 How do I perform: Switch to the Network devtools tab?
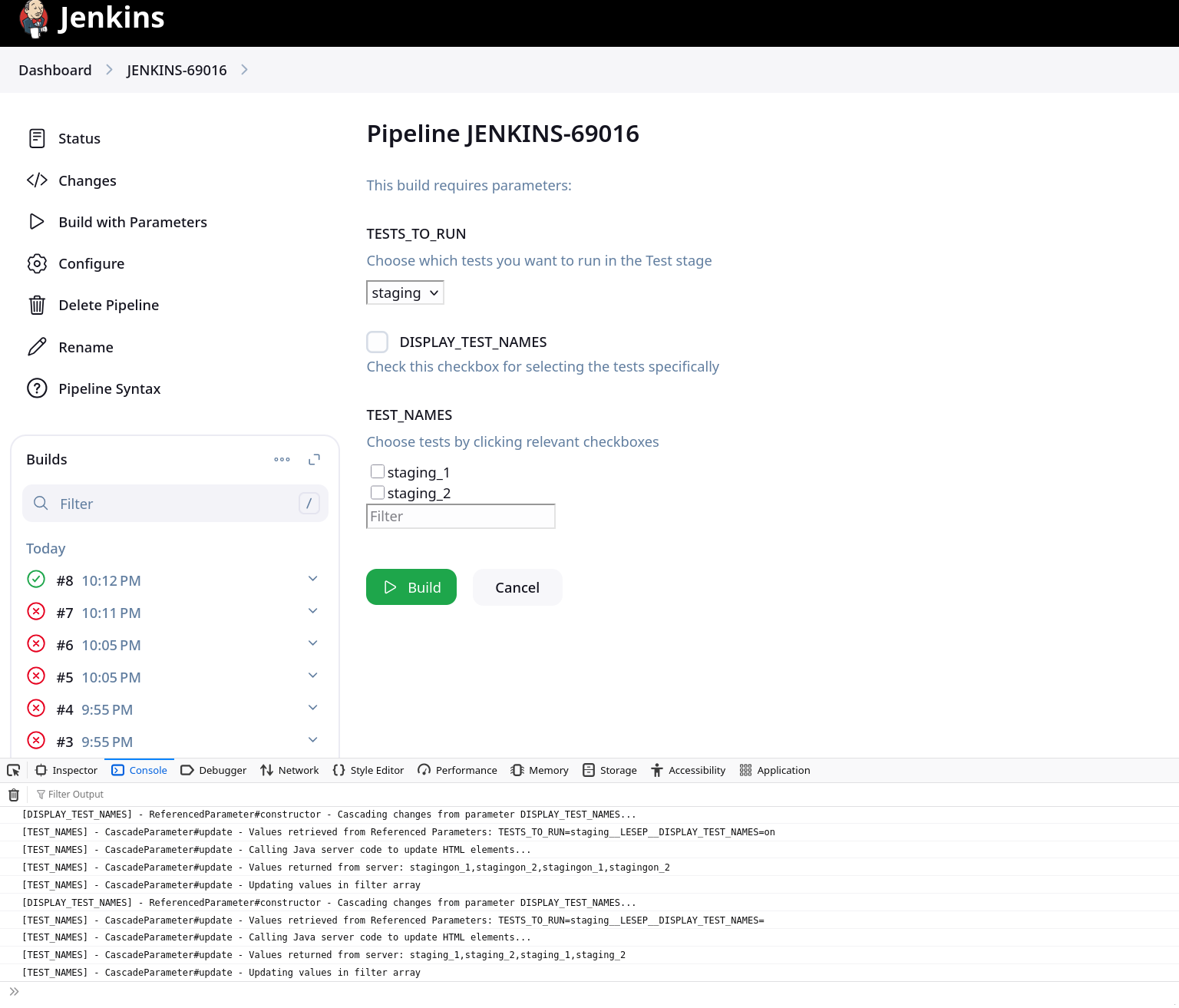coord(289,770)
